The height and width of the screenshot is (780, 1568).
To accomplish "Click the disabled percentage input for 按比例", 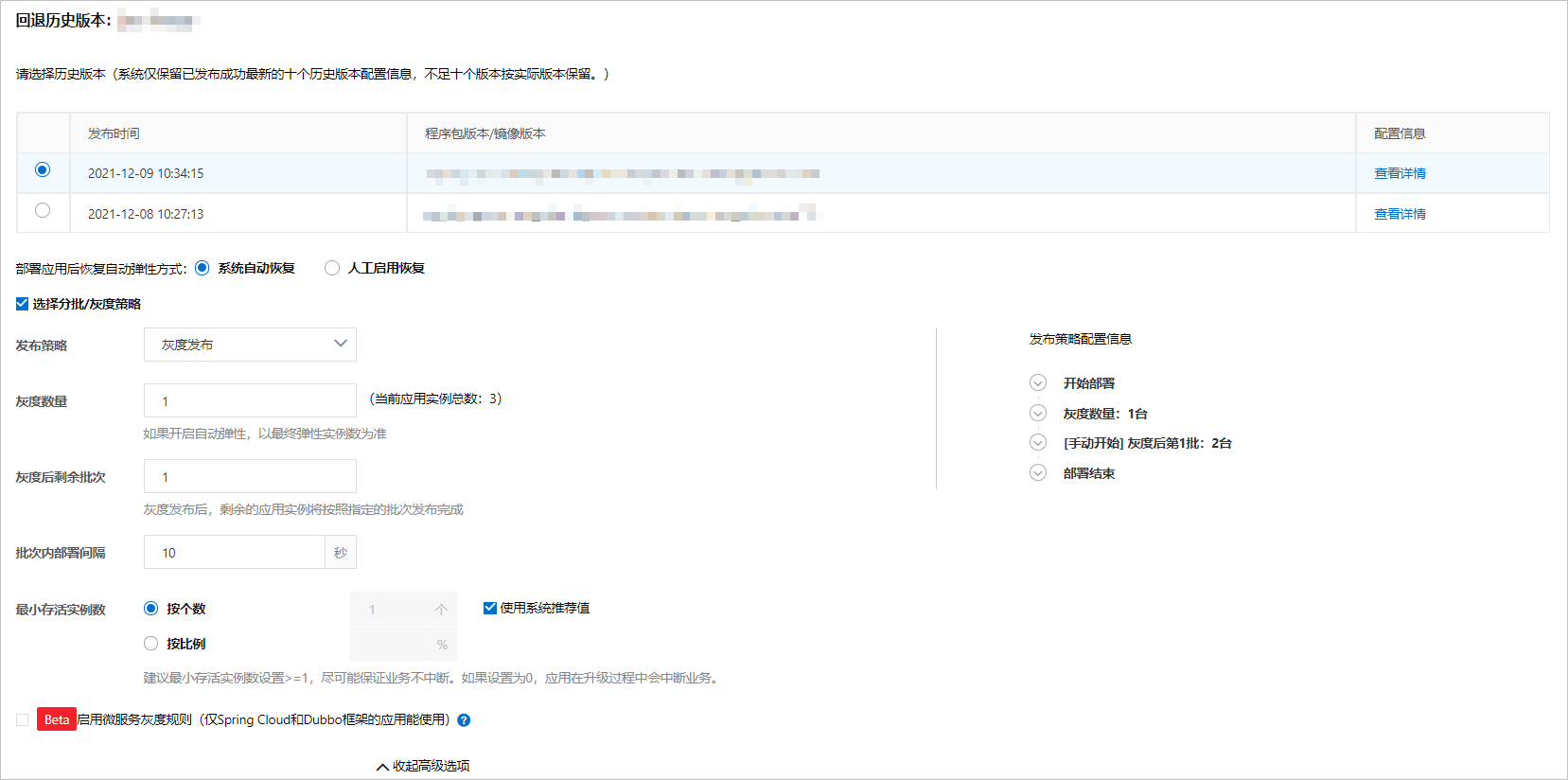I will pos(403,645).
